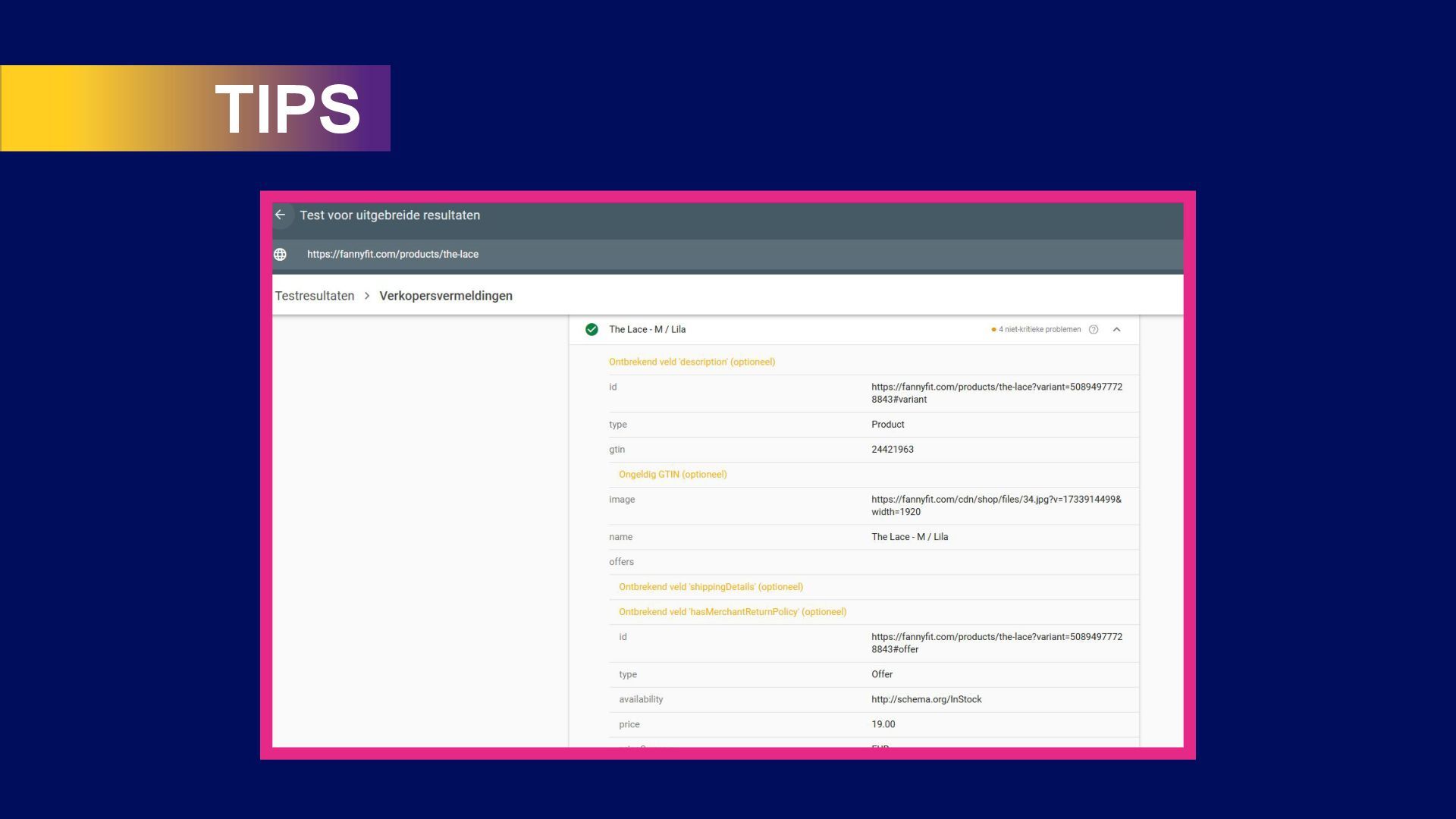Click the variant id URL value
Viewport: 1456px width, 819px height.
point(996,394)
